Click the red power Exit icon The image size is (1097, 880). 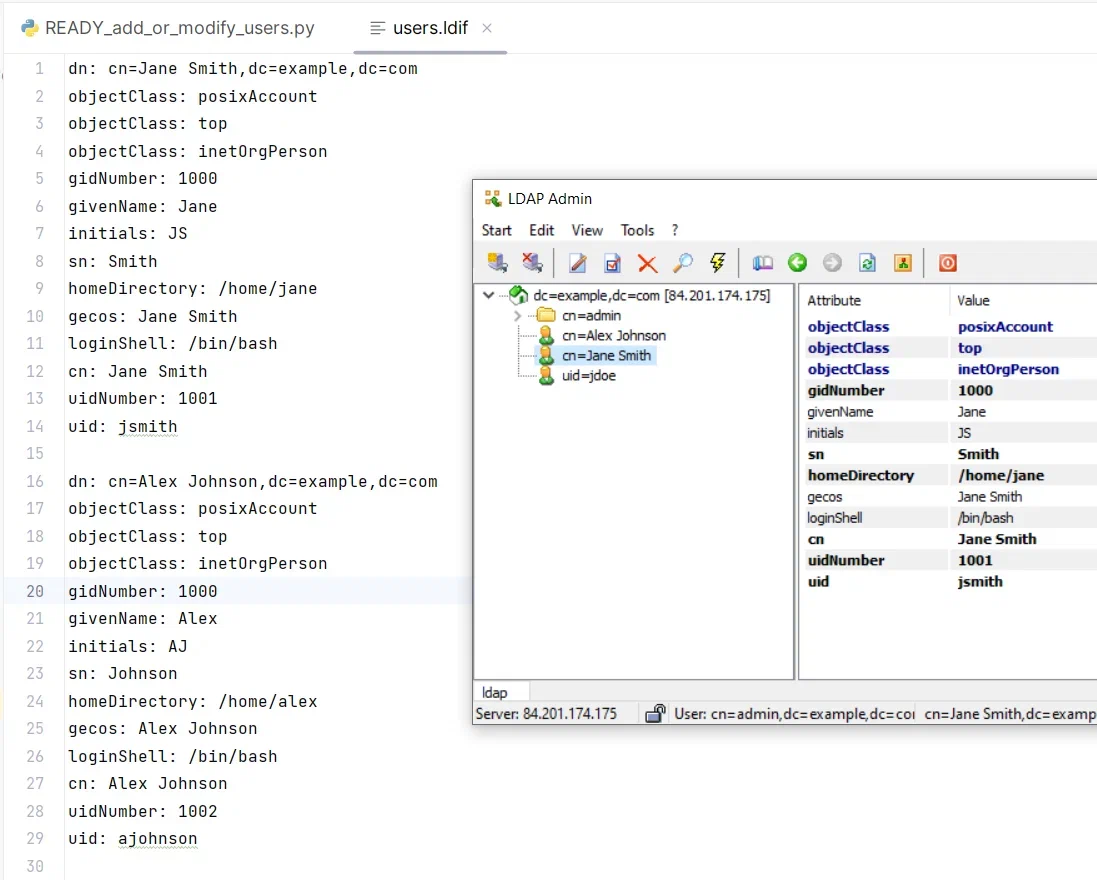tap(948, 263)
